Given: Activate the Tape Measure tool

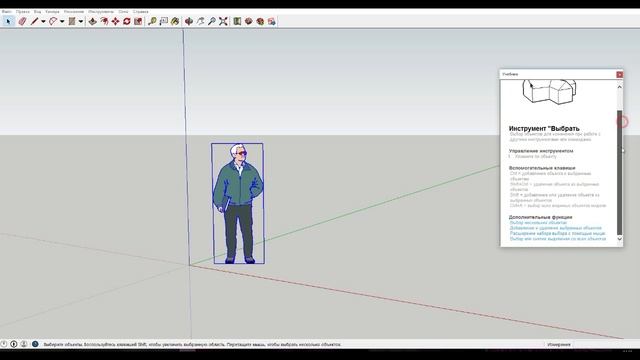Looking at the screenshot, I should click(152, 21).
